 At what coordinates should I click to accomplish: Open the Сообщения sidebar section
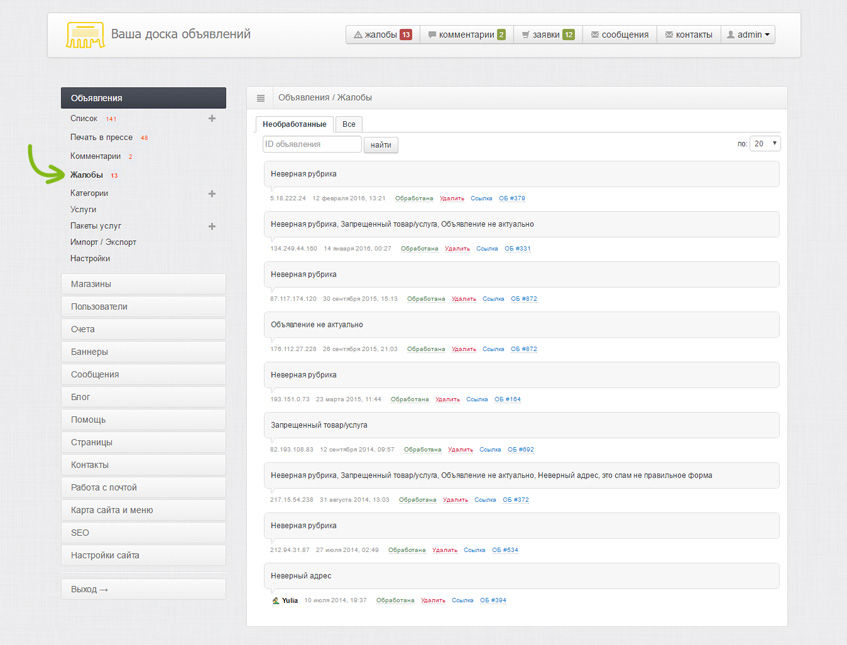[143, 374]
